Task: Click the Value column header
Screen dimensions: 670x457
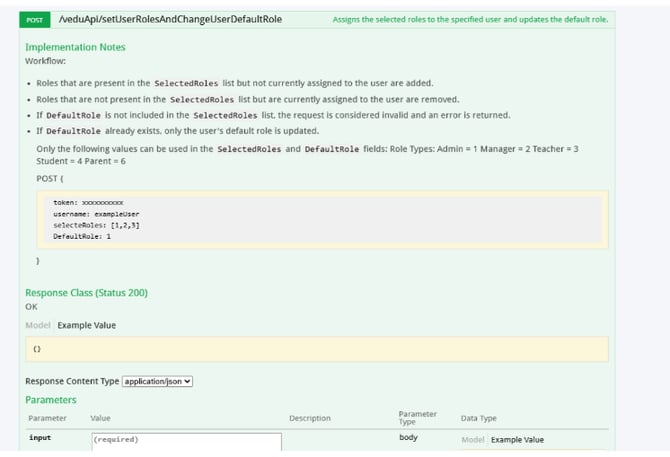Action: (100, 418)
